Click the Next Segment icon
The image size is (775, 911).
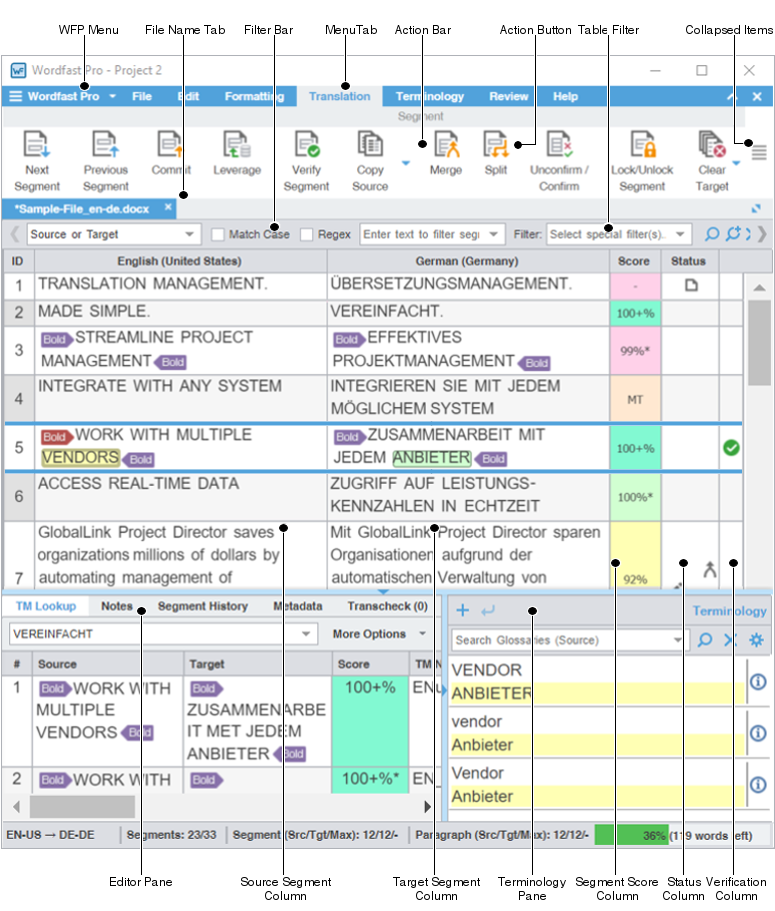click(37, 144)
